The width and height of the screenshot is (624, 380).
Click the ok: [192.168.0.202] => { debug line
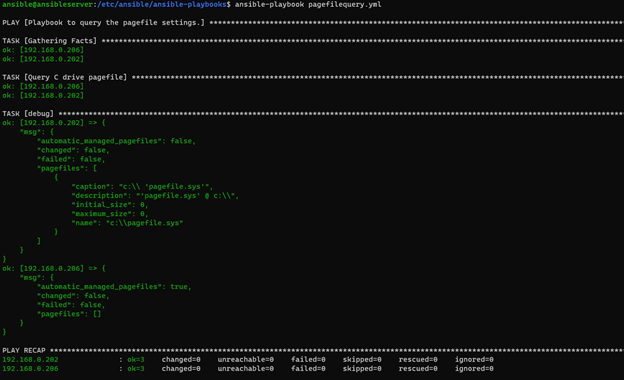pos(54,123)
